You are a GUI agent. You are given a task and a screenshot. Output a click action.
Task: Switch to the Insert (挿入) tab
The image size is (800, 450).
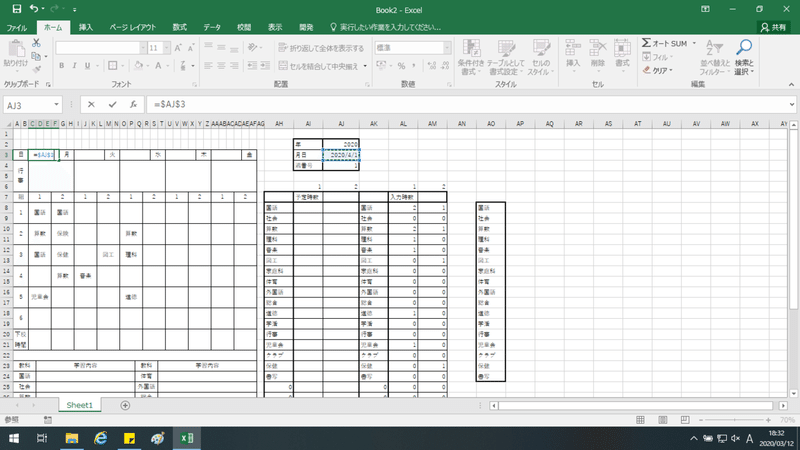tap(86, 27)
